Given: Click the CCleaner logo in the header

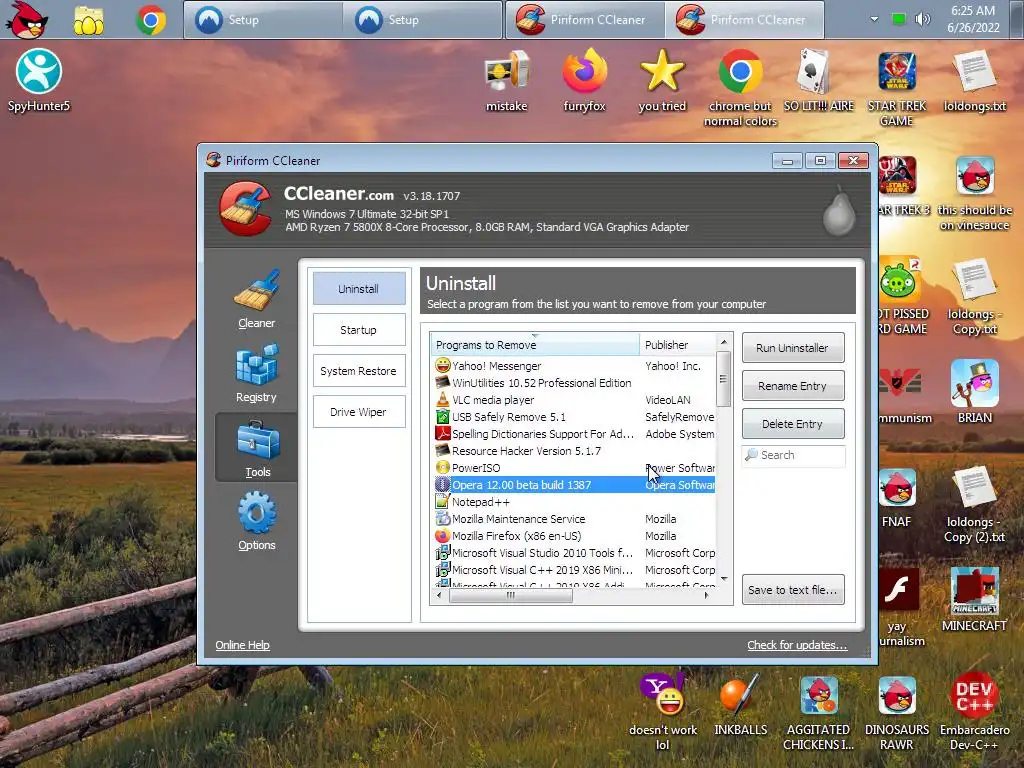Looking at the screenshot, I should click(245, 208).
